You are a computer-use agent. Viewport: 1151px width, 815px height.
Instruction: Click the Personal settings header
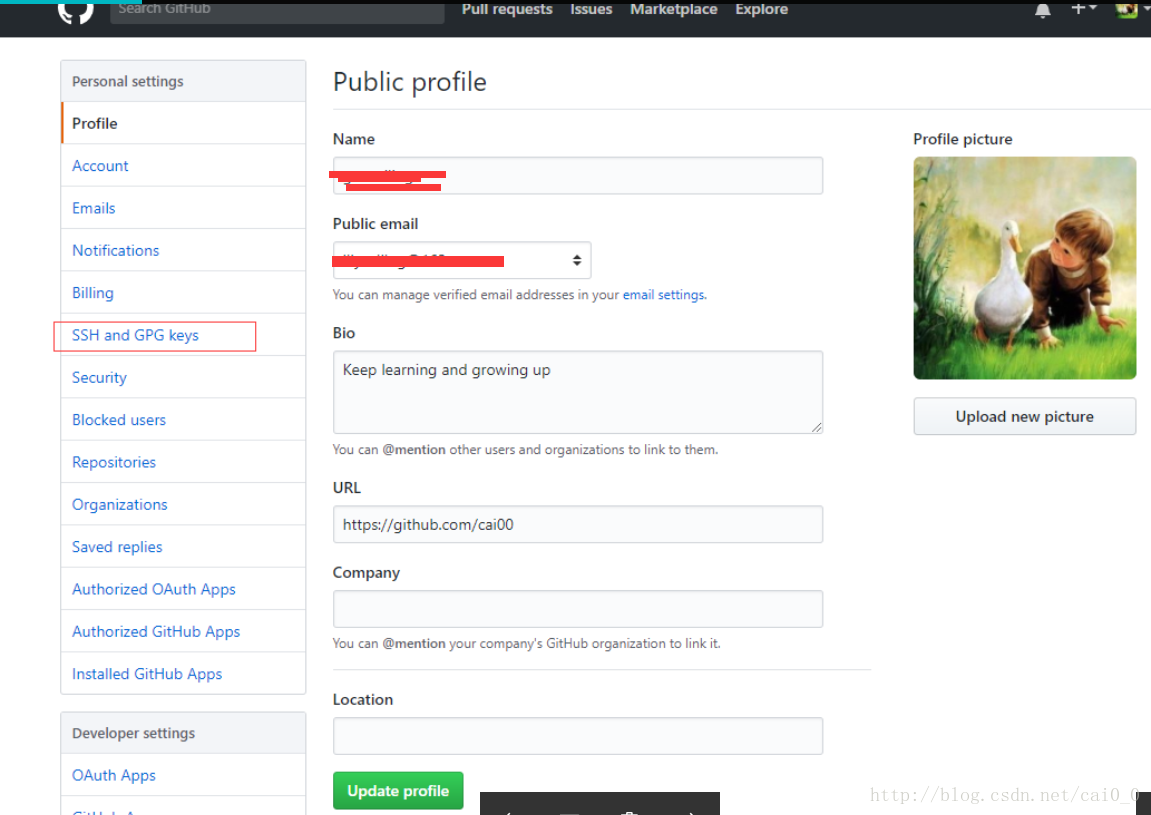[184, 82]
